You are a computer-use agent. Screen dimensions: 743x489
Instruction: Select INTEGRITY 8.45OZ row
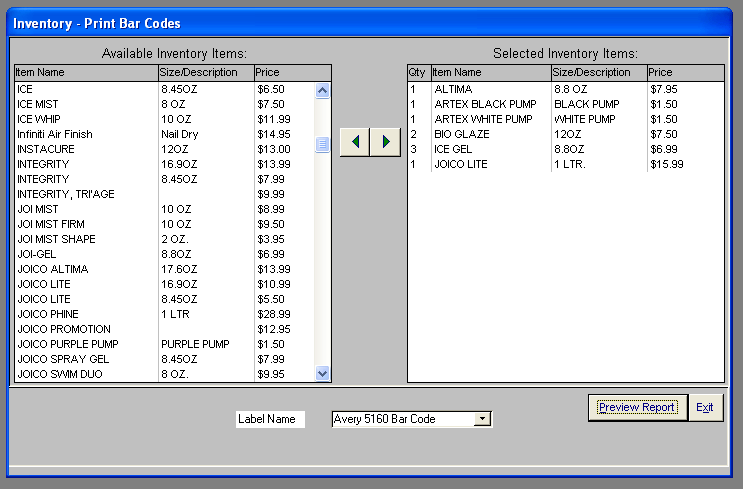pyautogui.click(x=165, y=179)
